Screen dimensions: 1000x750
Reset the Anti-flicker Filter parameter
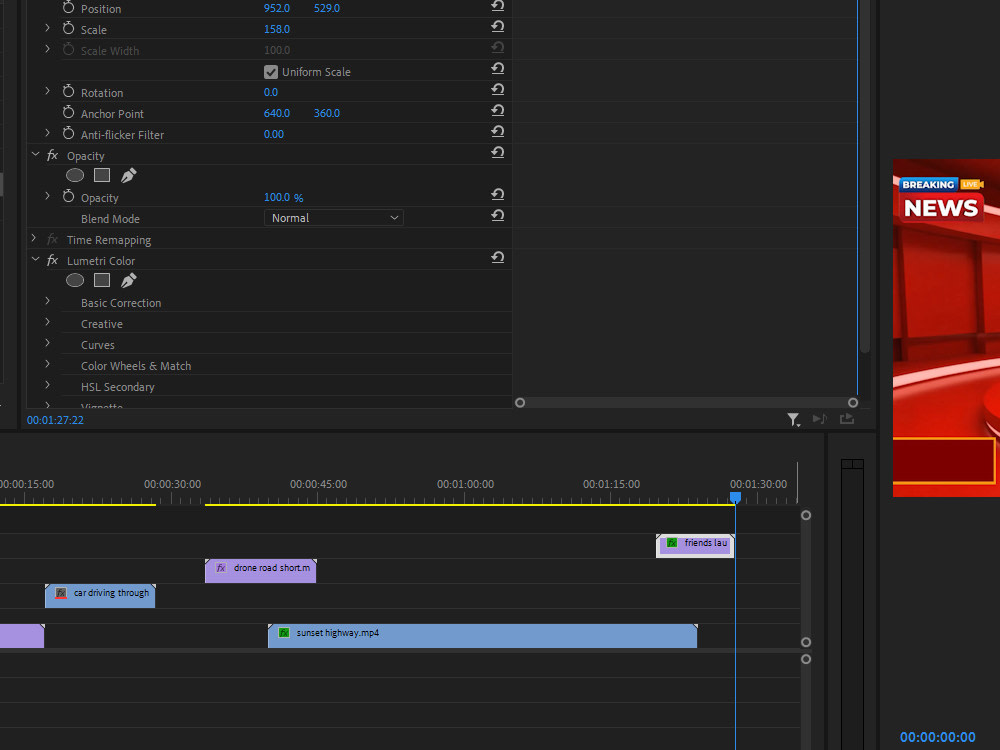coord(497,132)
